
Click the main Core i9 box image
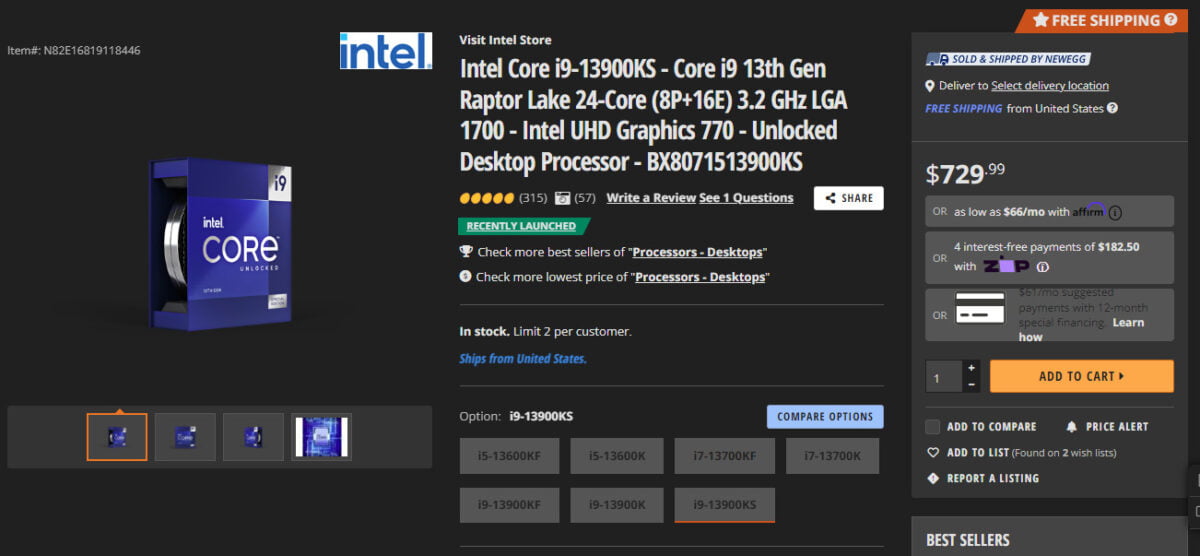pos(220,244)
